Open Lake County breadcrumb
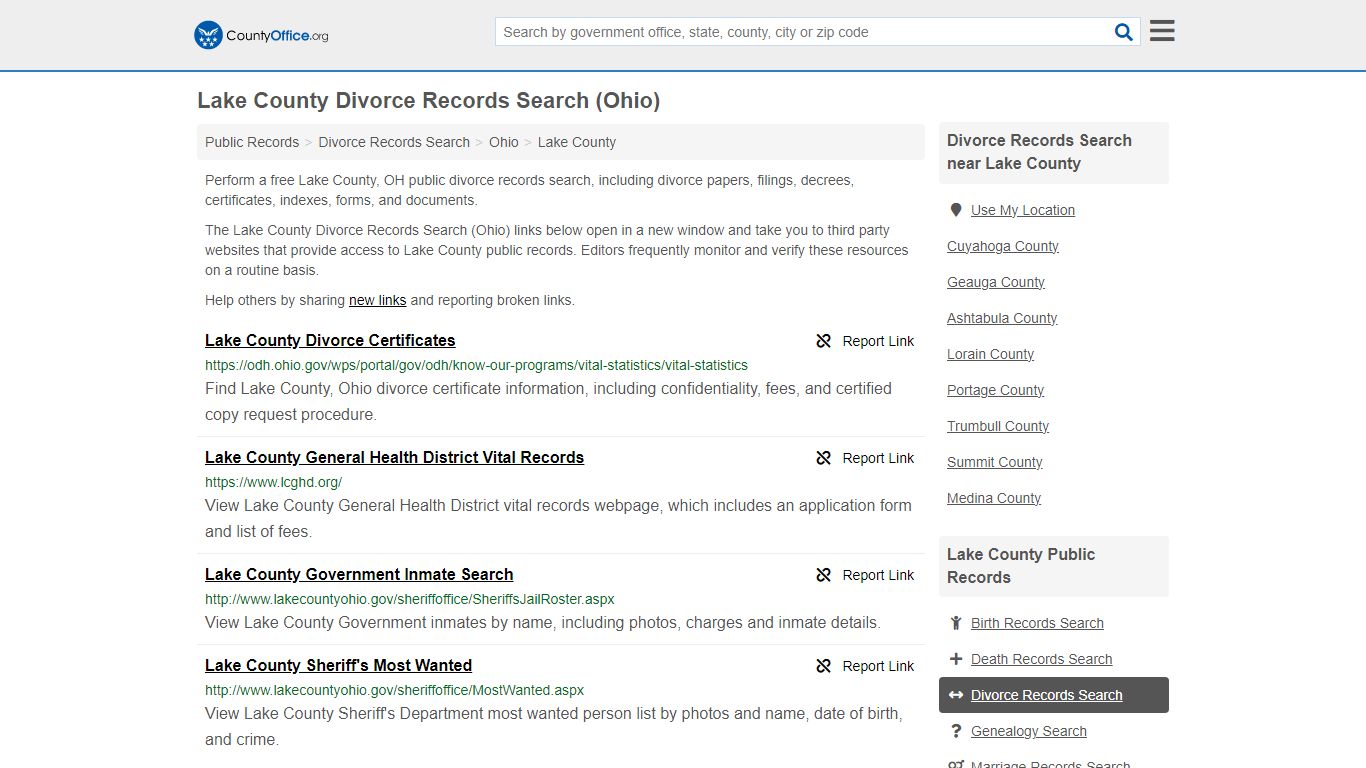This screenshot has height=768, width=1366. coord(577,142)
